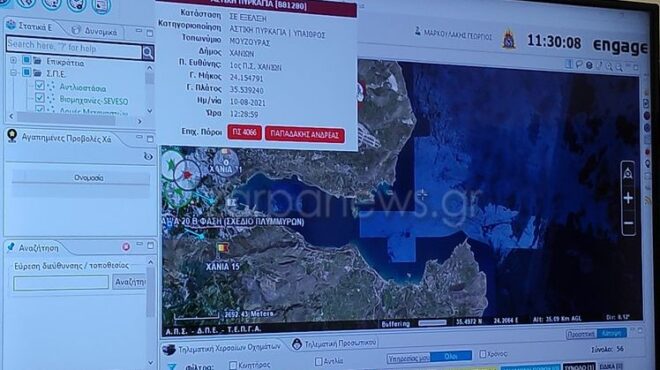
Task: Click the ΧΑΝΙΑ 1 circle marker on map
Action: click(226, 162)
